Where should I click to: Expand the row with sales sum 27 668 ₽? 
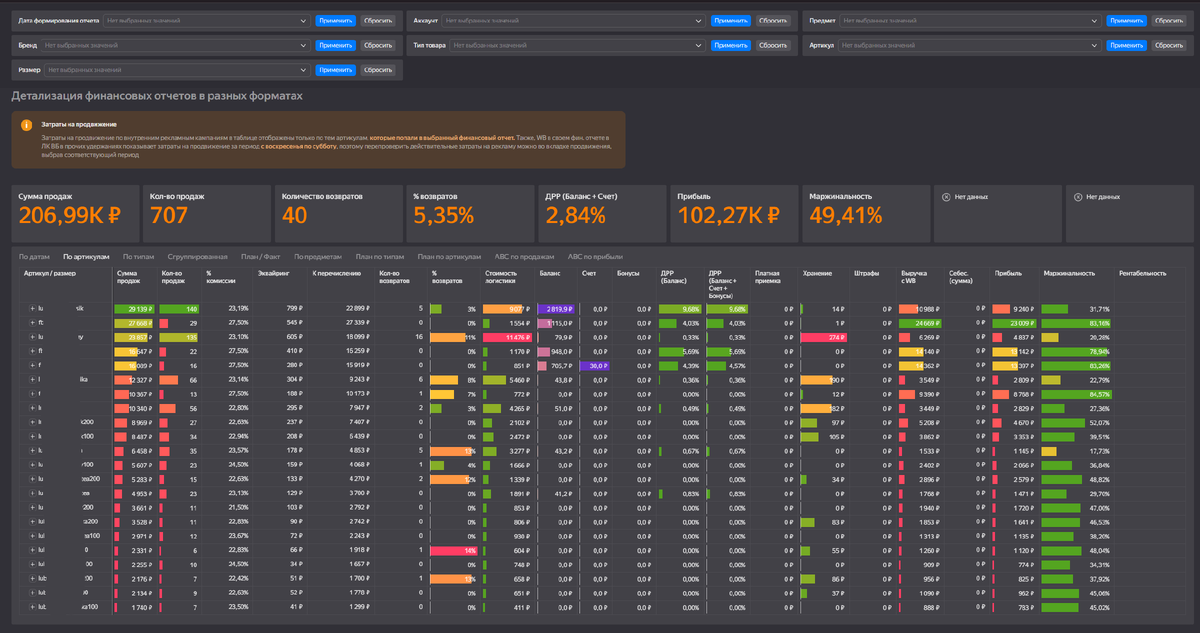[32, 323]
